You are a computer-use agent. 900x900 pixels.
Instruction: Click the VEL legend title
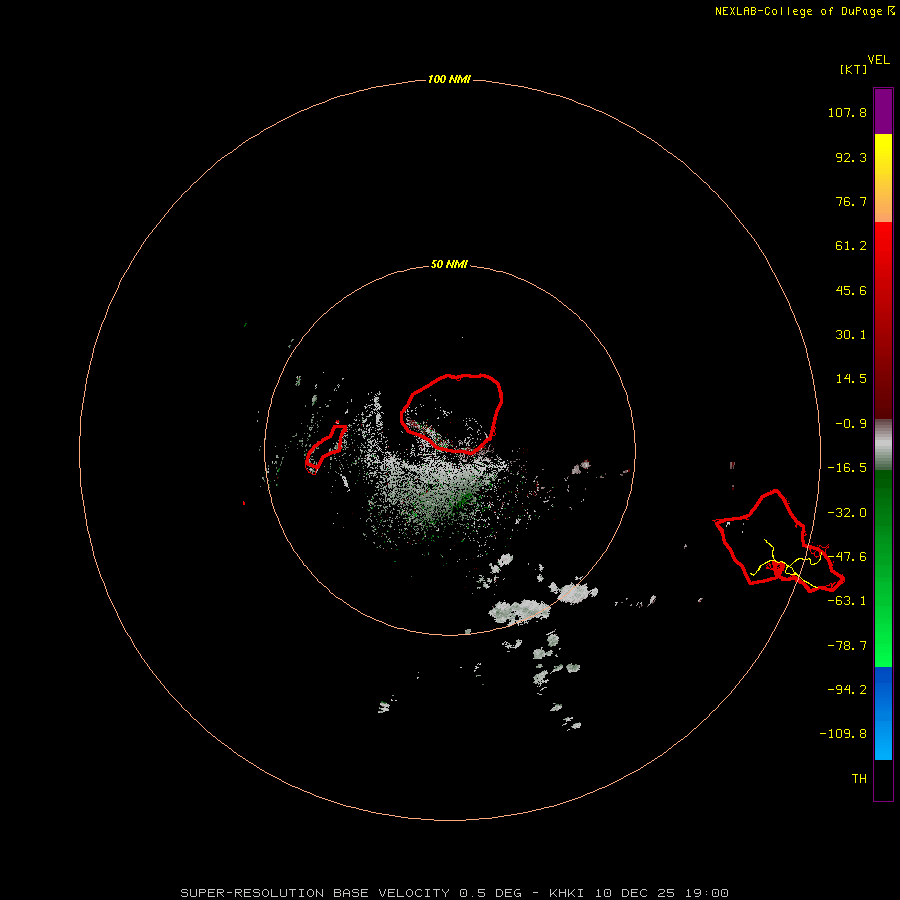pyautogui.click(x=878, y=60)
